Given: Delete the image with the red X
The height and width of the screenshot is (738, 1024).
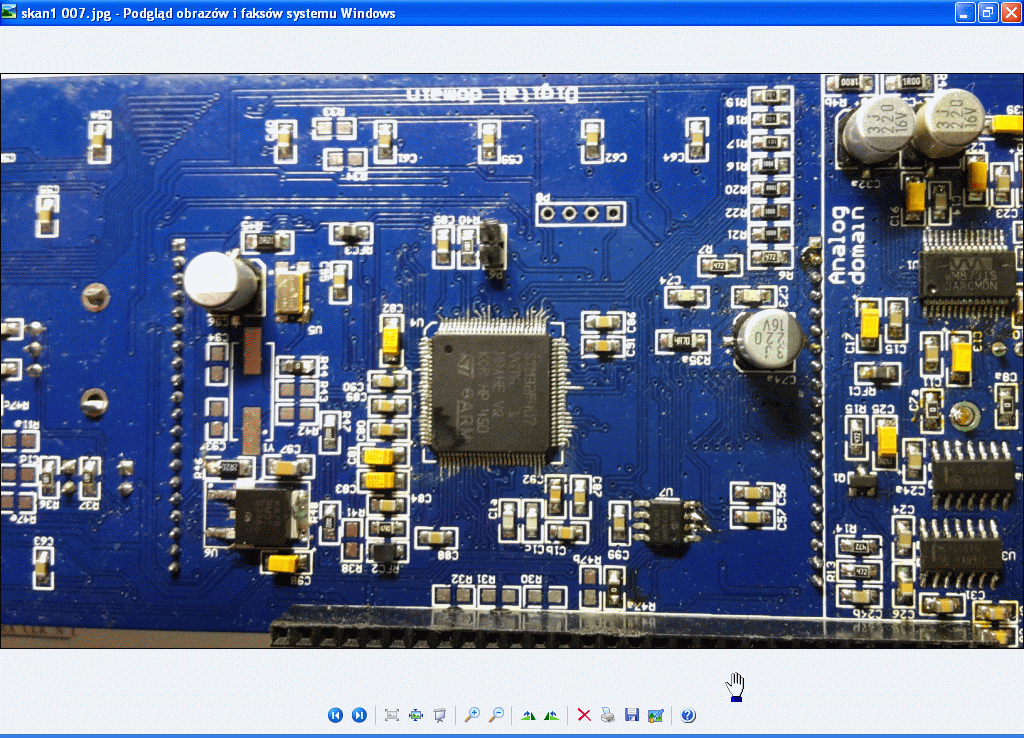Looking at the screenshot, I should click(x=584, y=715).
